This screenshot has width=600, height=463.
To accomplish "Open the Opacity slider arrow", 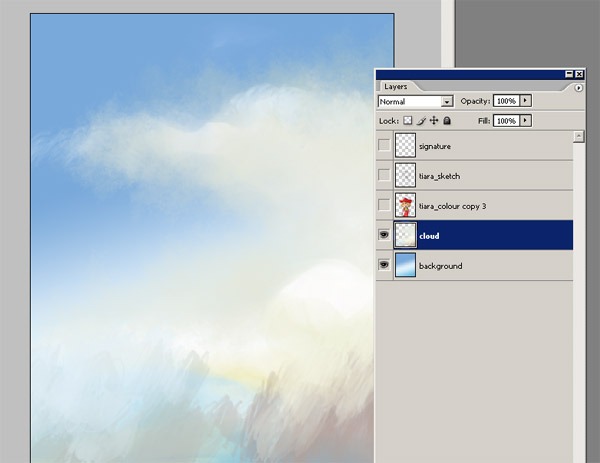I will coord(525,101).
